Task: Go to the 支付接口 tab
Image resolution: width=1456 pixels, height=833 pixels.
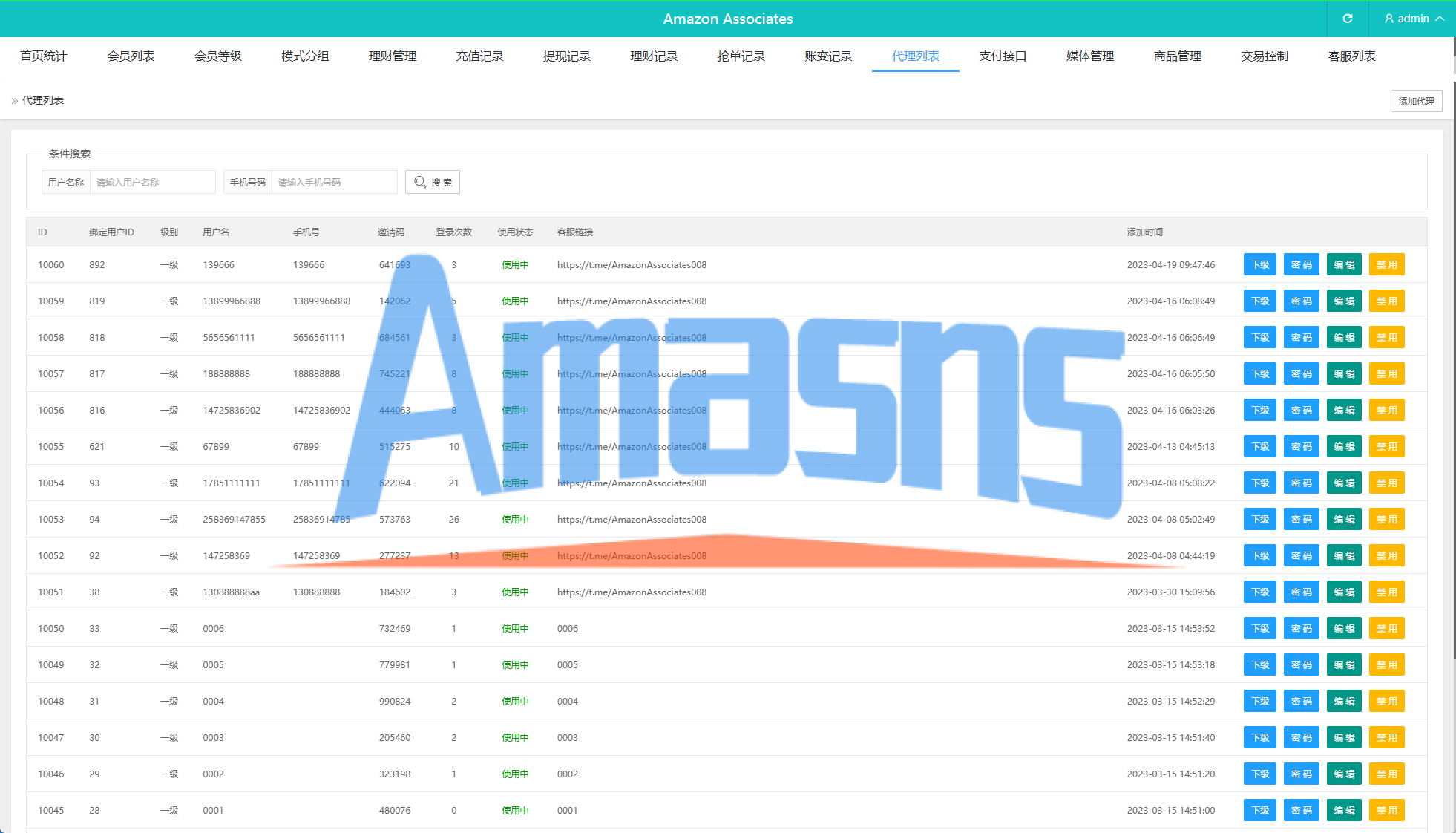Action: coord(1003,56)
